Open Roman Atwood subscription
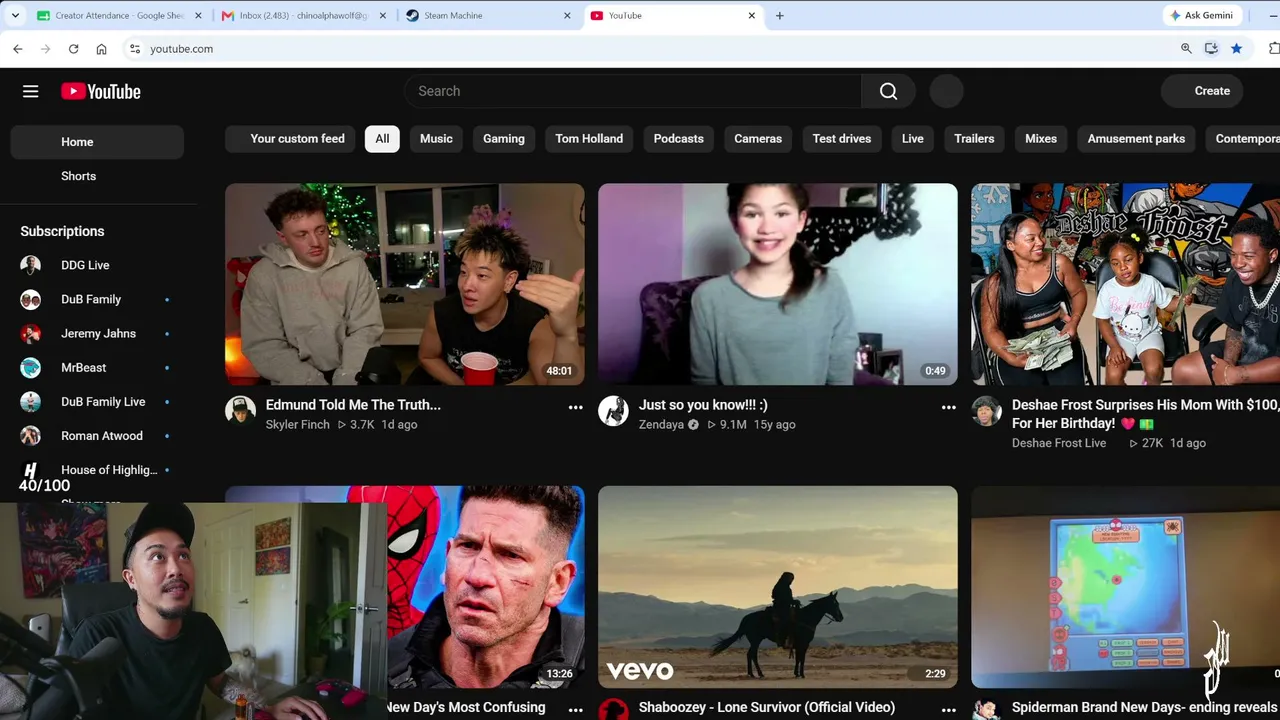Screen dimensions: 1280x720 [x=97, y=435]
